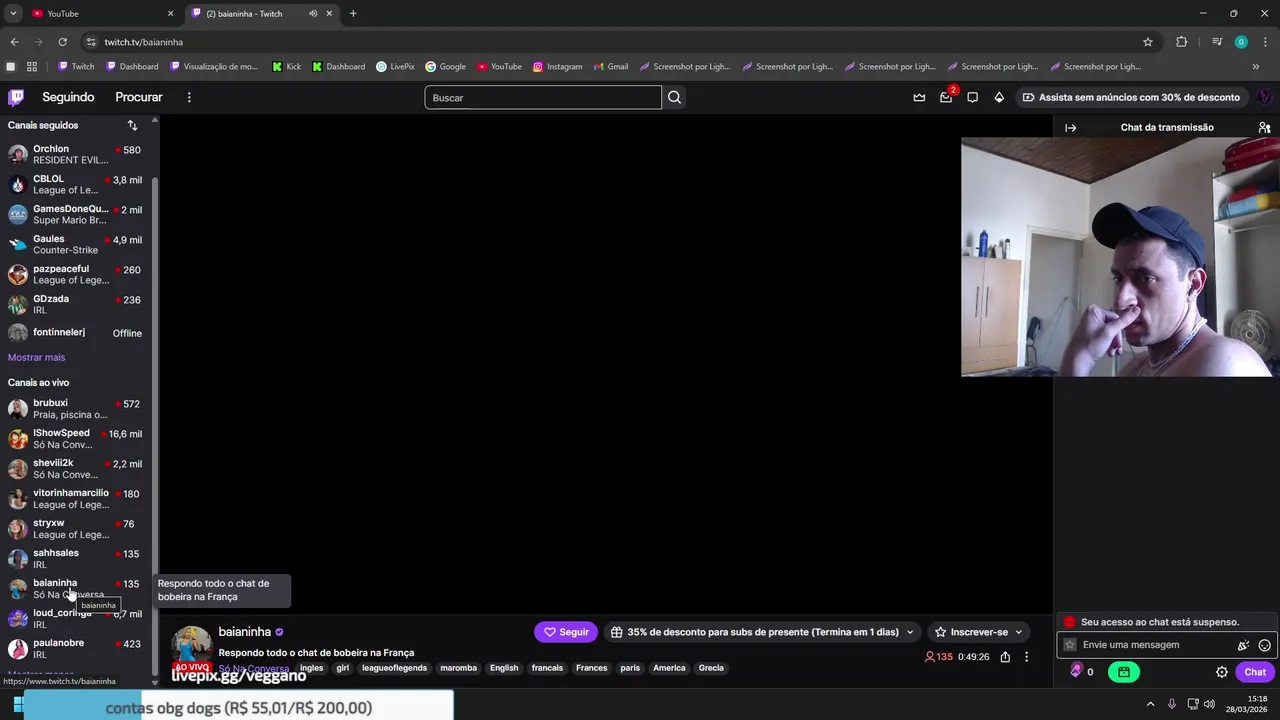Open channel points green chest icon
Viewport: 1280px width, 720px height.
[1124, 672]
